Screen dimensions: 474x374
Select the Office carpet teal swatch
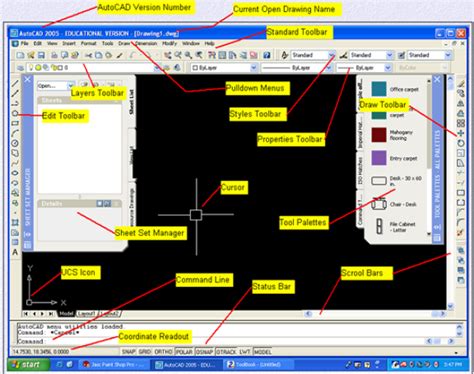pyautogui.click(x=379, y=89)
